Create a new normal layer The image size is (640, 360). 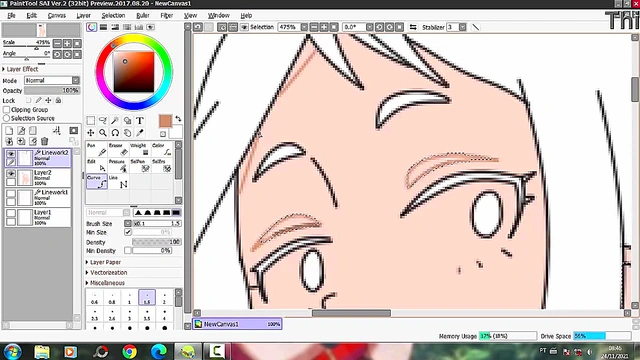(x=9, y=130)
